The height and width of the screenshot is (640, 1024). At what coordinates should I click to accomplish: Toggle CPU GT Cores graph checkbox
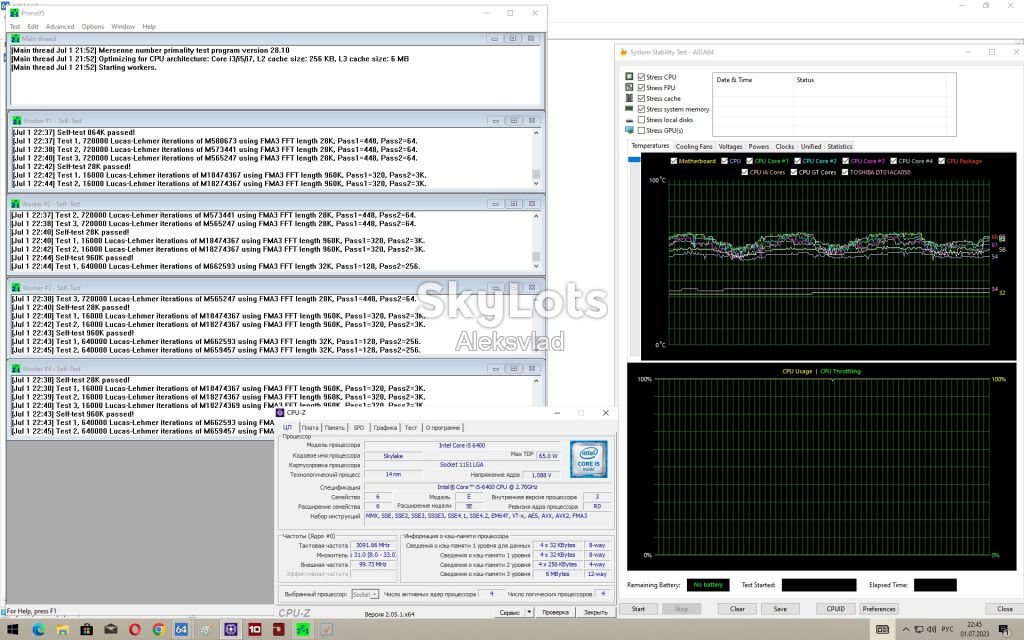tap(794, 172)
